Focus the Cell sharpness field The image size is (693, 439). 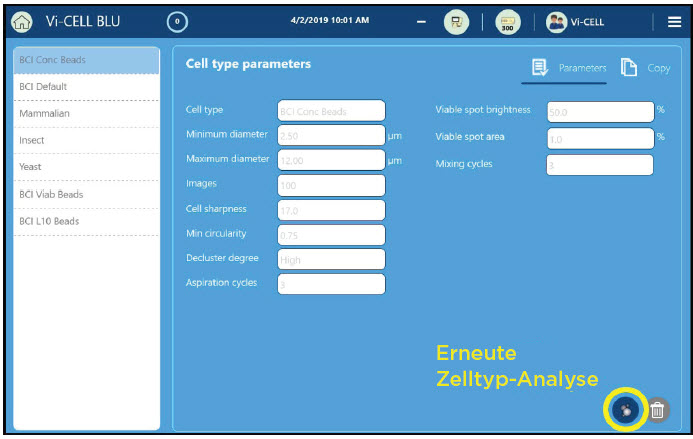click(331, 210)
